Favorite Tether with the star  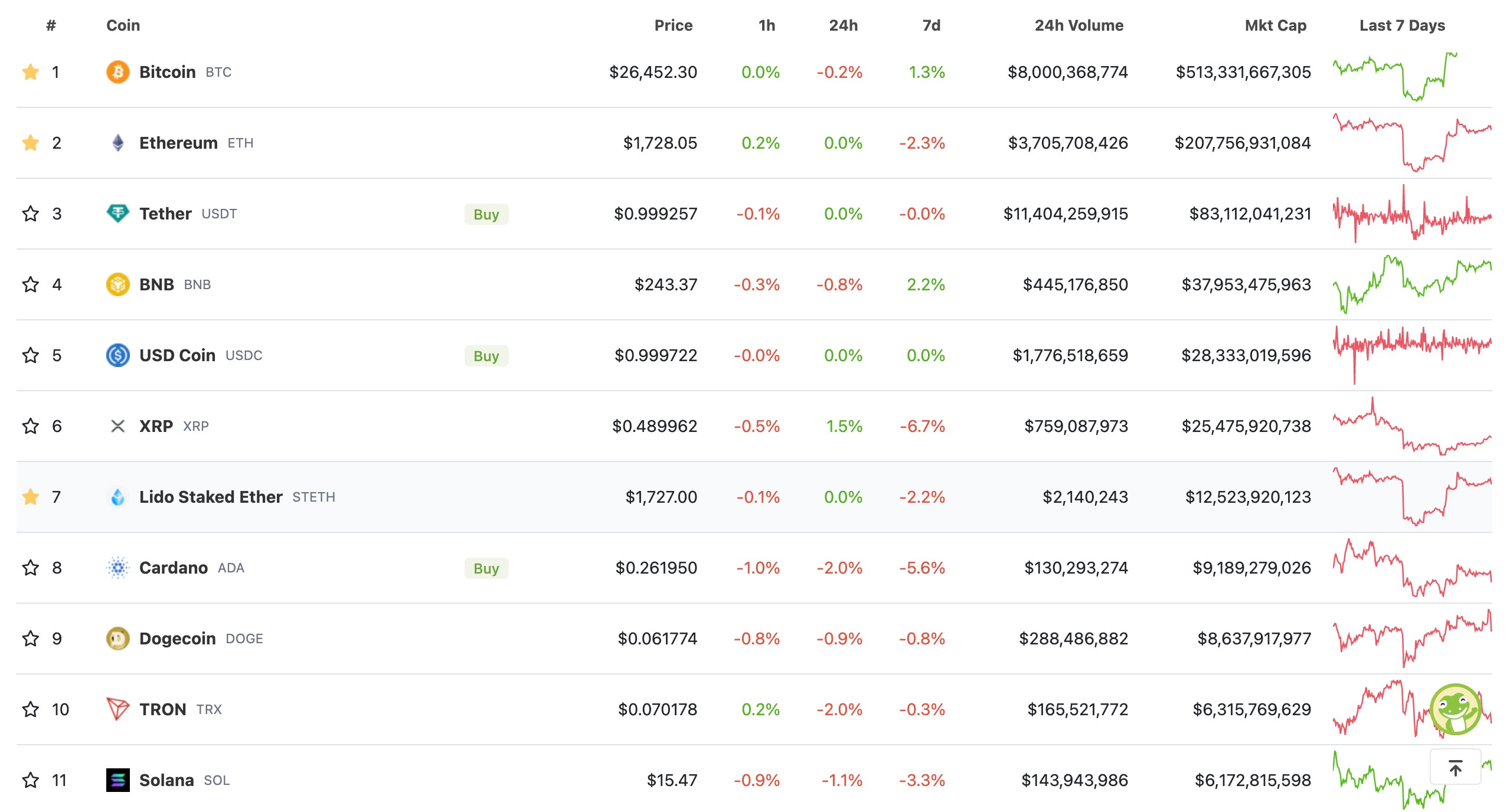point(31,214)
